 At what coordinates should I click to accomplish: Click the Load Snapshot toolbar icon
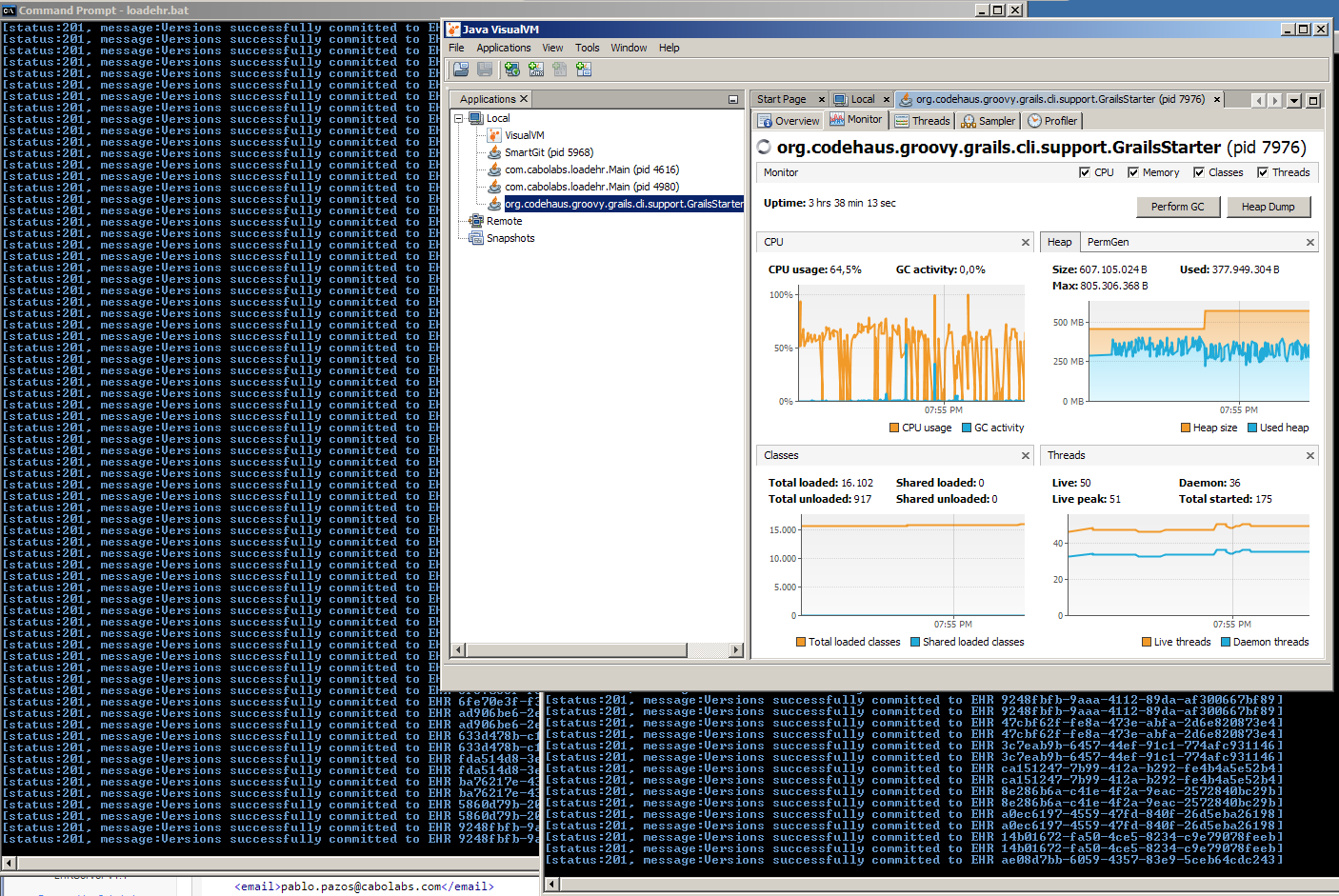click(x=461, y=70)
